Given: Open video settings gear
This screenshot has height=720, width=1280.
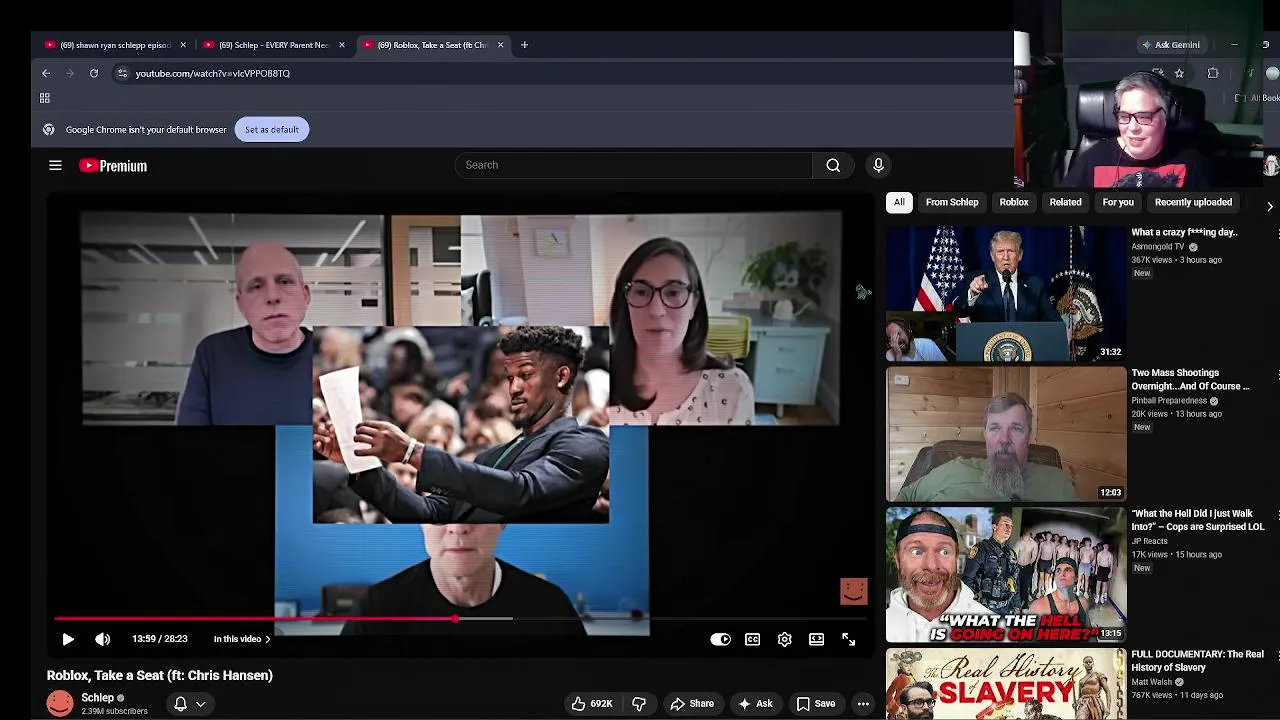Looking at the screenshot, I should pyautogui.click(x=784, y=639).
